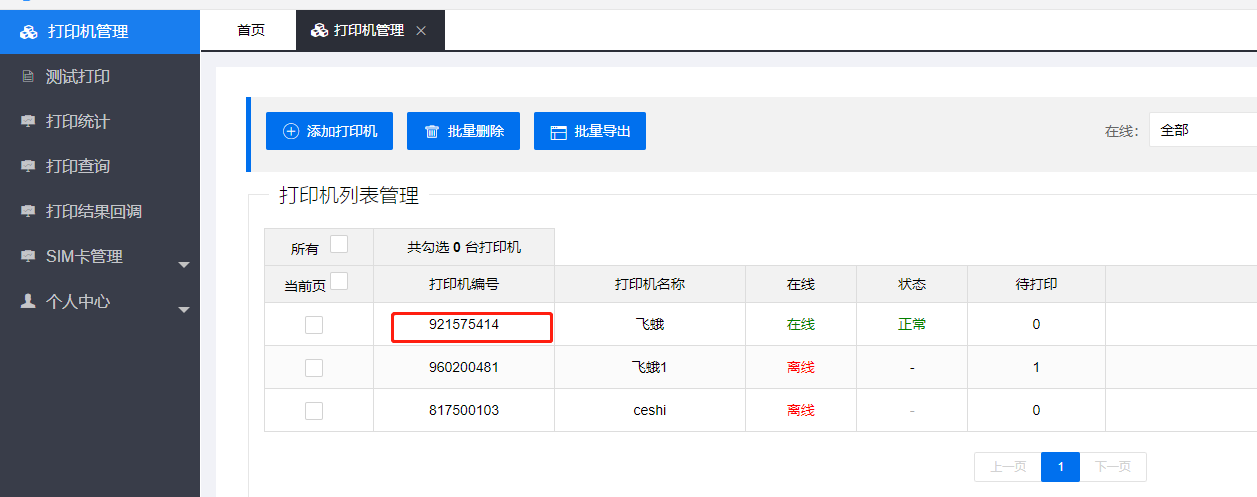The image size is (1257, 497).
Task: Click the 打印机列表管理 heading
Action: (x=349, y=195)
